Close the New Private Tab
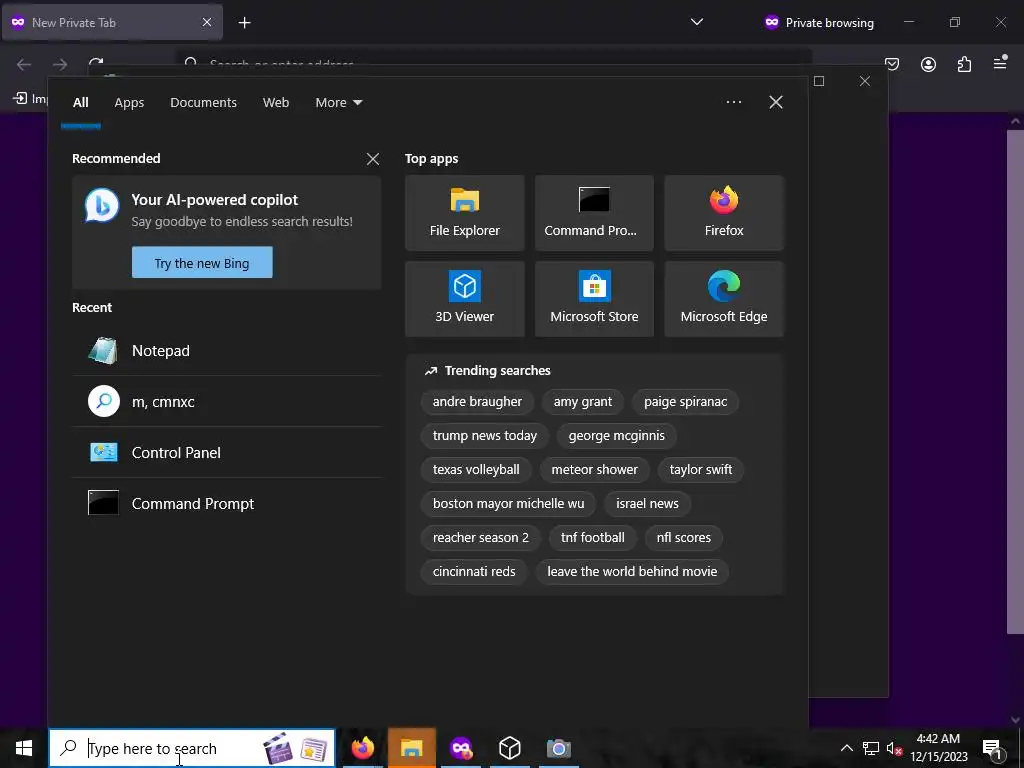Image resolution: width=1024 pixels, height=768 pixels. pos(206,22)
